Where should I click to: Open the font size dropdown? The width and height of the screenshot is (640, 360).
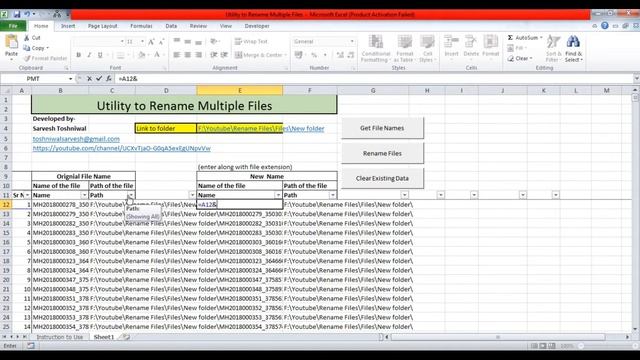(x=142, y=42)
